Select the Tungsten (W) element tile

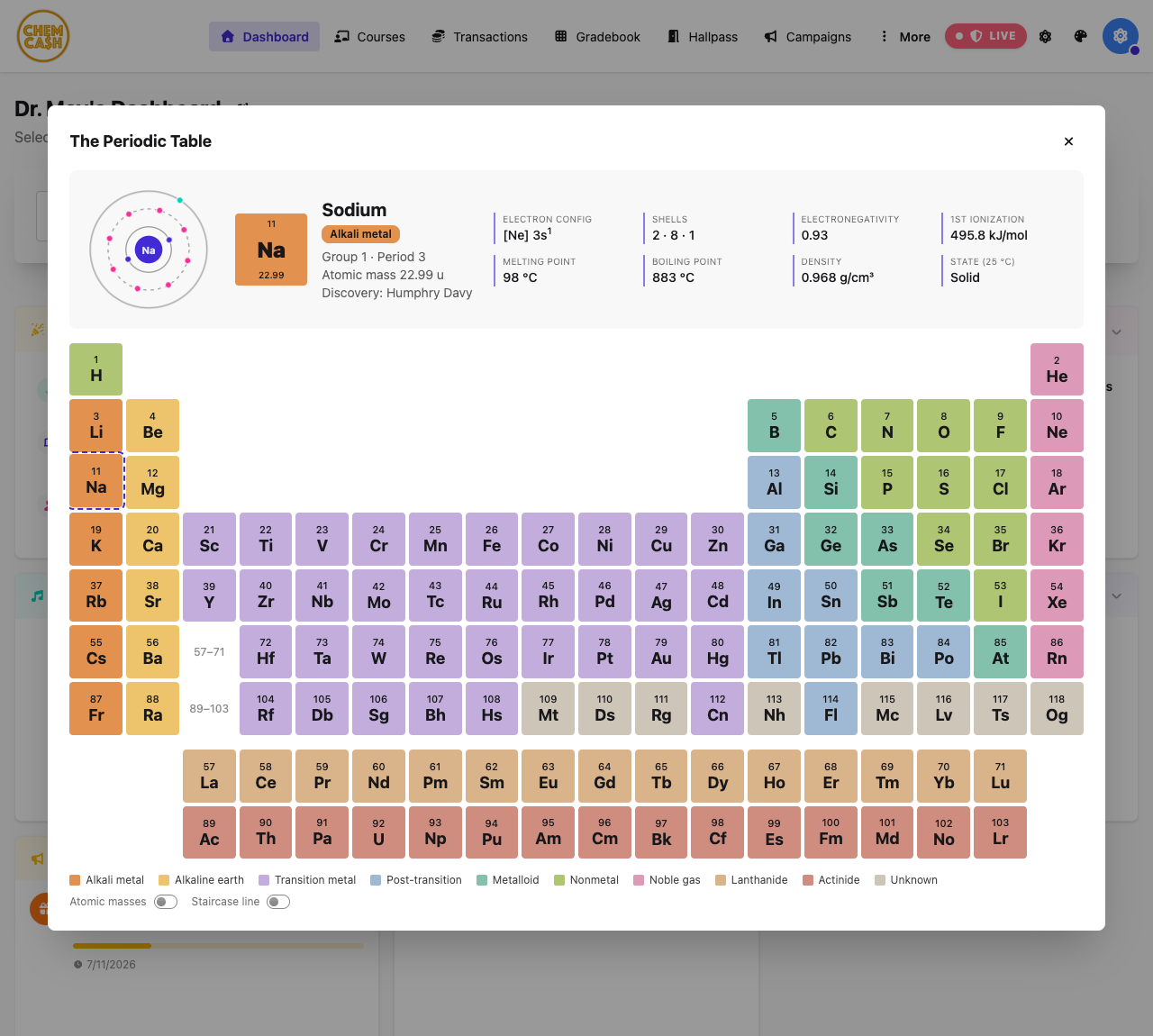tap(378, 651)
